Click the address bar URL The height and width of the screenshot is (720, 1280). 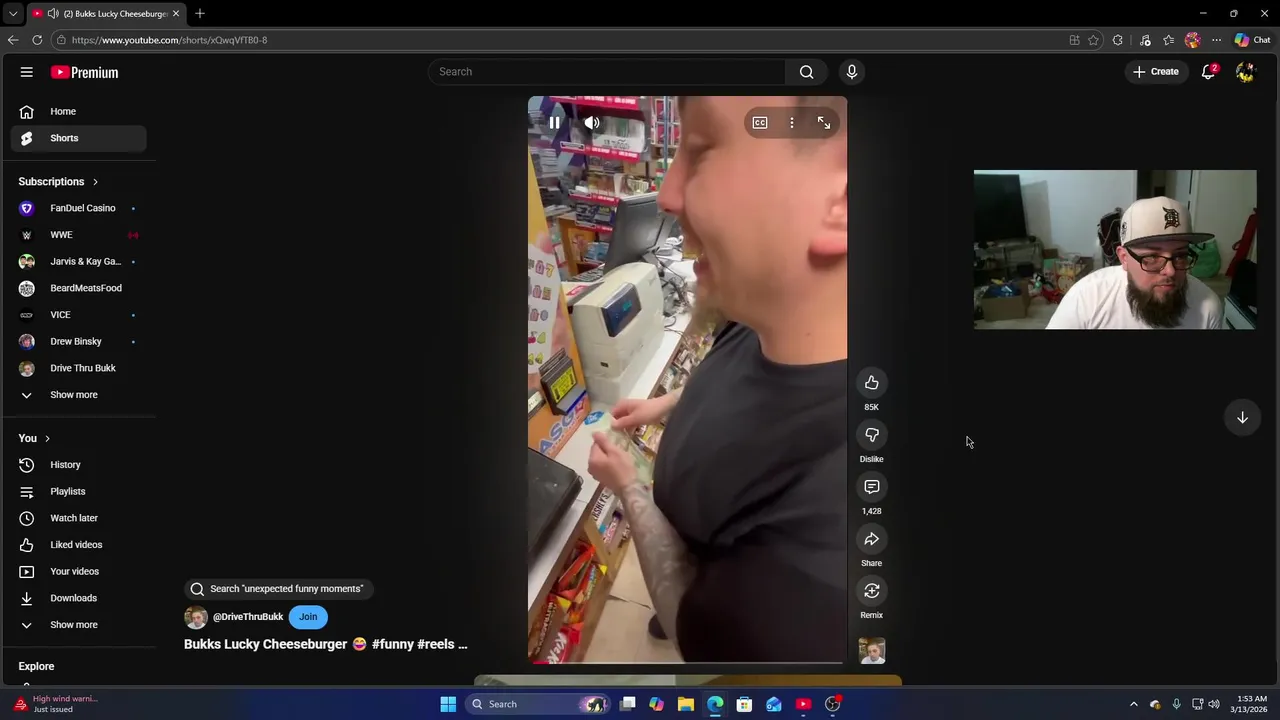point(169,40)
